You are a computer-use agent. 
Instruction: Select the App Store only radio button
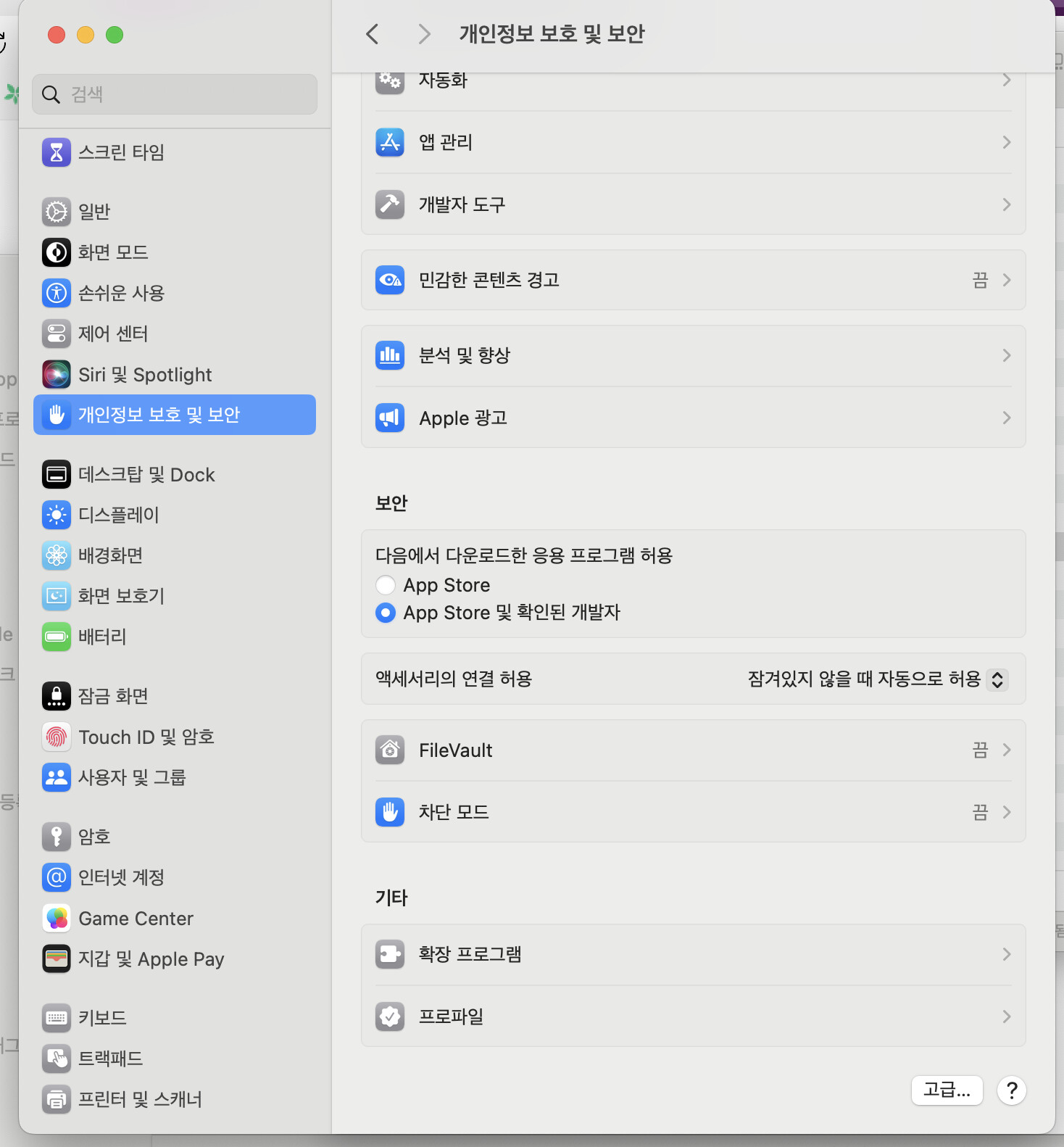[386, 585]
